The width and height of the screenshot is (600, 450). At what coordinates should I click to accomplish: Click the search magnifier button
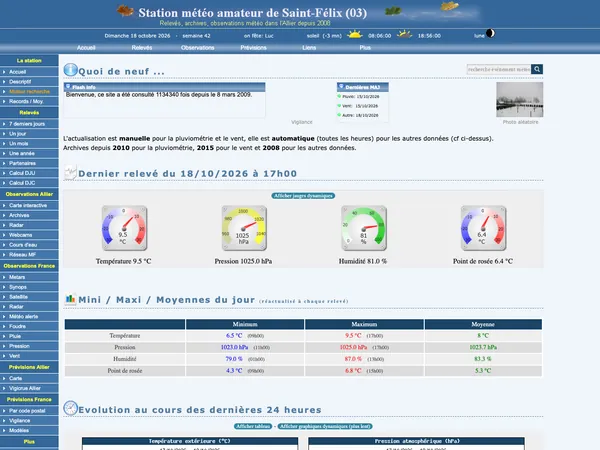pos(537,69)
